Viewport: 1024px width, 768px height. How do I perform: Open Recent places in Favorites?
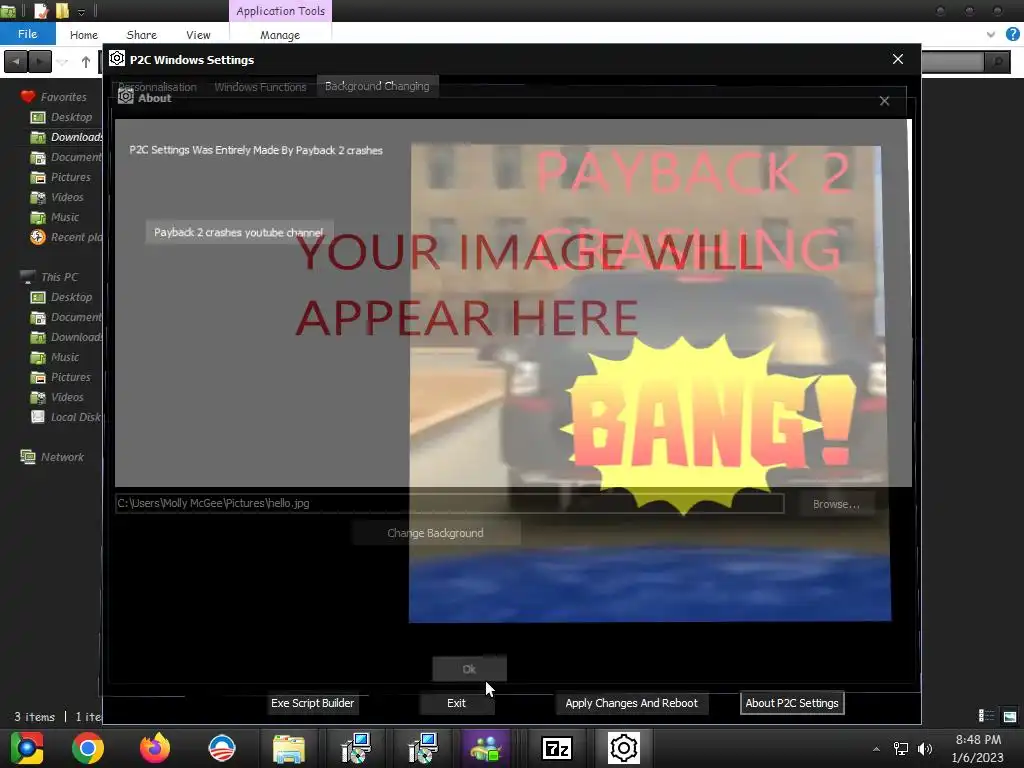pos(65,237)
